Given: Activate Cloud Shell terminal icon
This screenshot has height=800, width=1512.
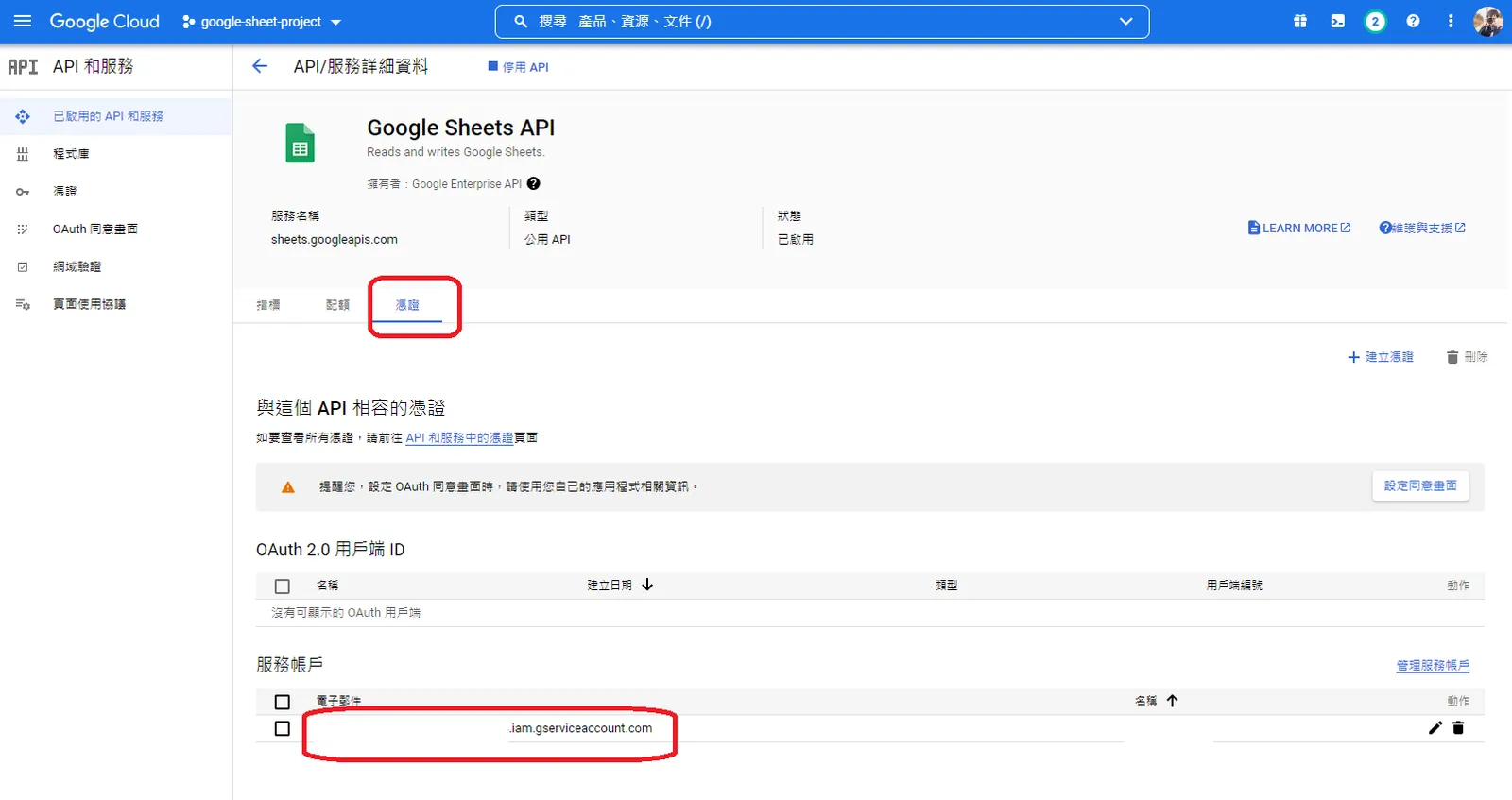Looking at the screenshot, I should (1338, 21).
